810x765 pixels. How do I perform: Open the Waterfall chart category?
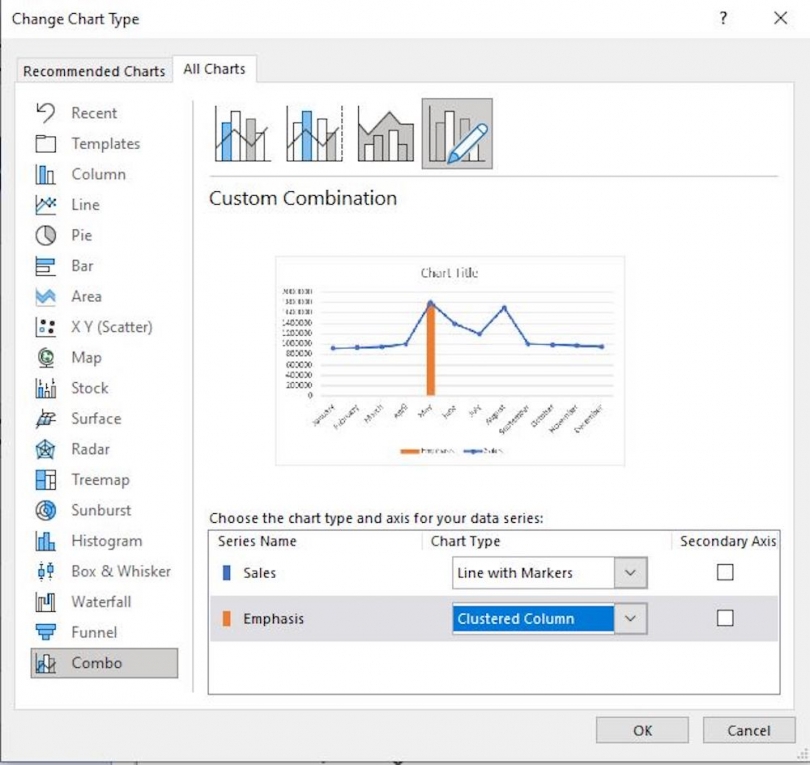(96, 601)
